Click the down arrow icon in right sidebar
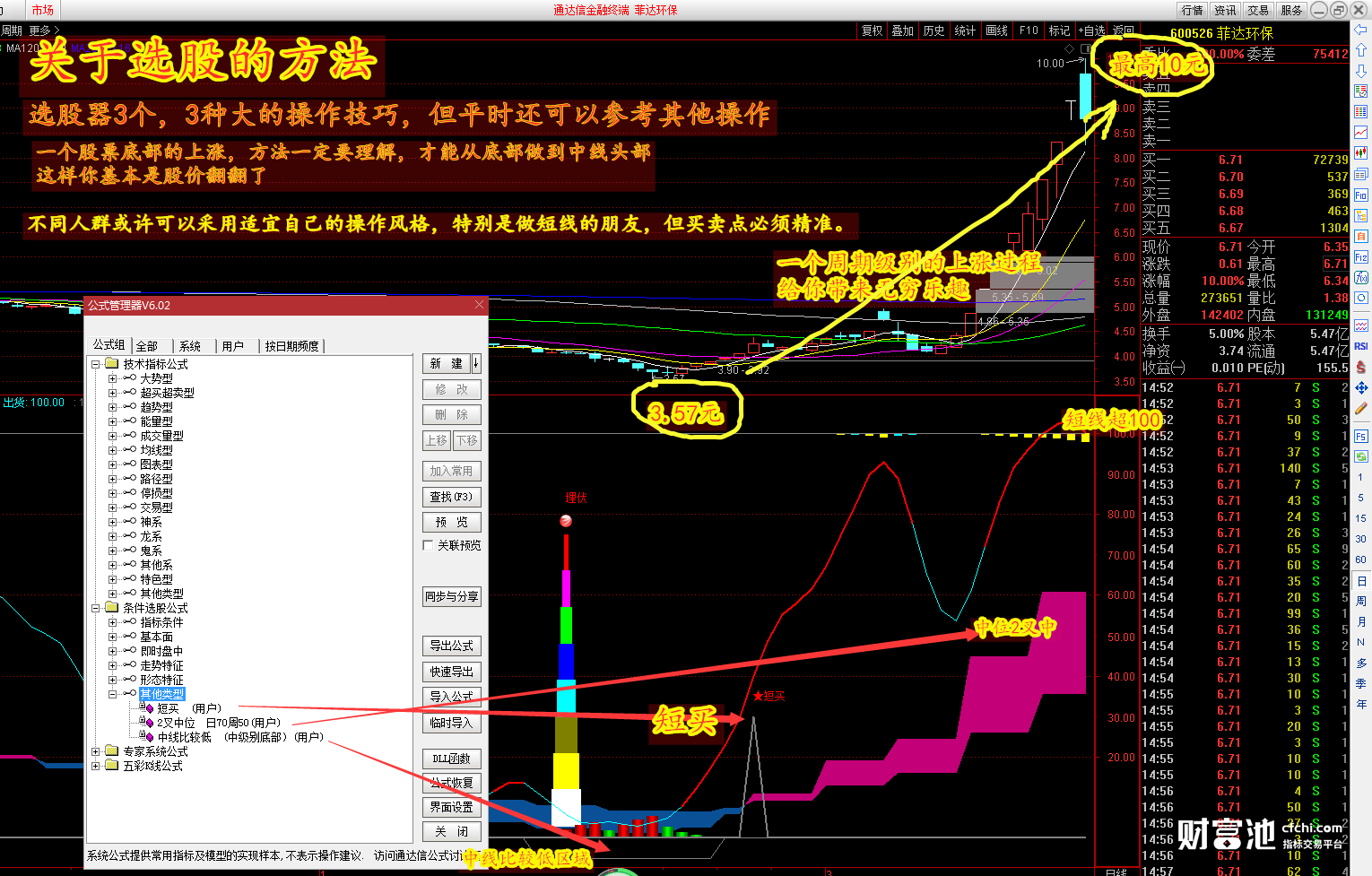The height and width of the screenshot is (876, 1372). click(1361, 71)
